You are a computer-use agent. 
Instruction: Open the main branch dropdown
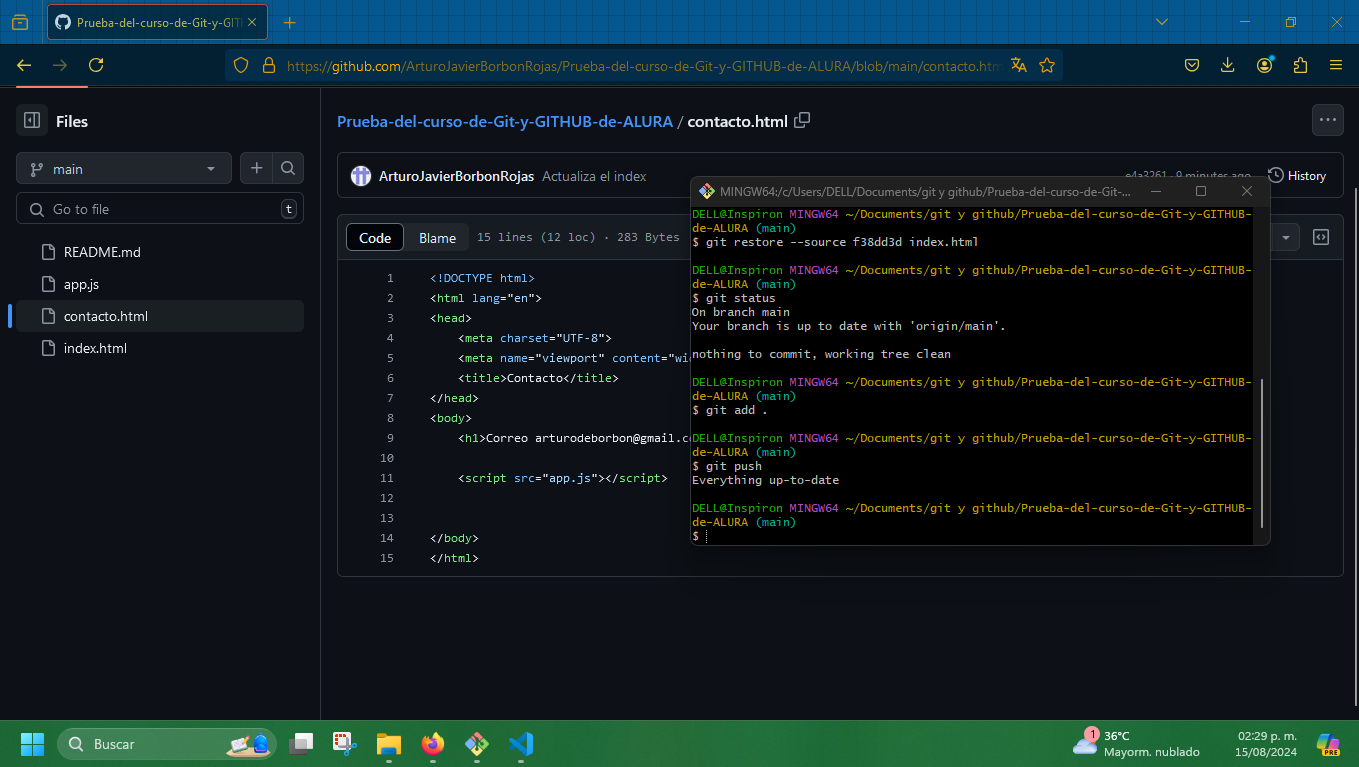(124, 169)
